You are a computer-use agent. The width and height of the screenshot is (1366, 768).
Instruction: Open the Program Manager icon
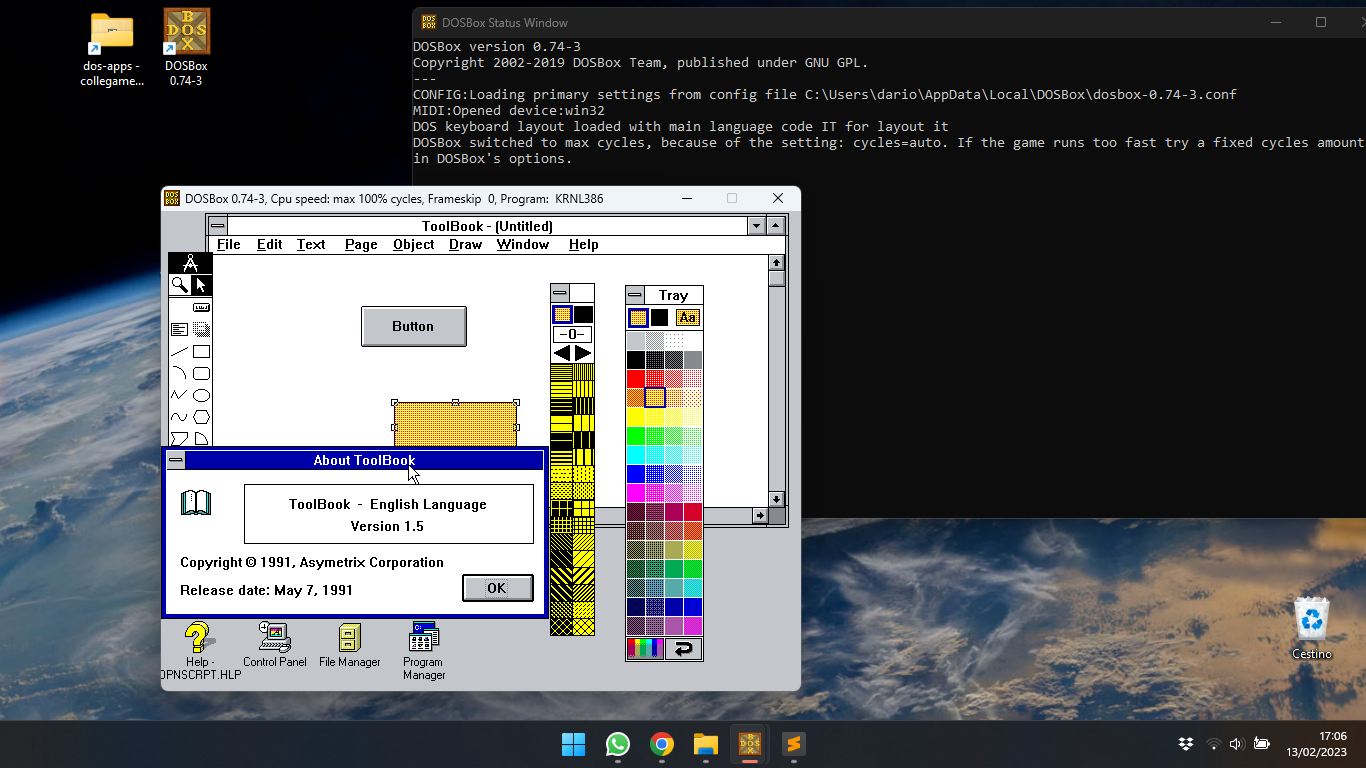(x=424, y=650)
